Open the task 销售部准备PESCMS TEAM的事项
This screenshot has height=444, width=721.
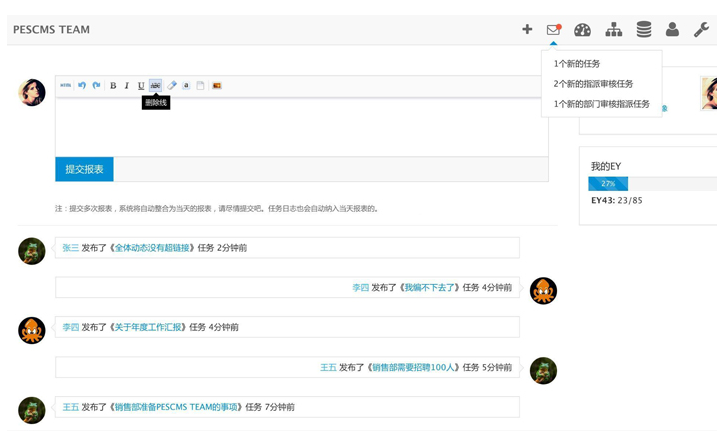click(176, 407)
